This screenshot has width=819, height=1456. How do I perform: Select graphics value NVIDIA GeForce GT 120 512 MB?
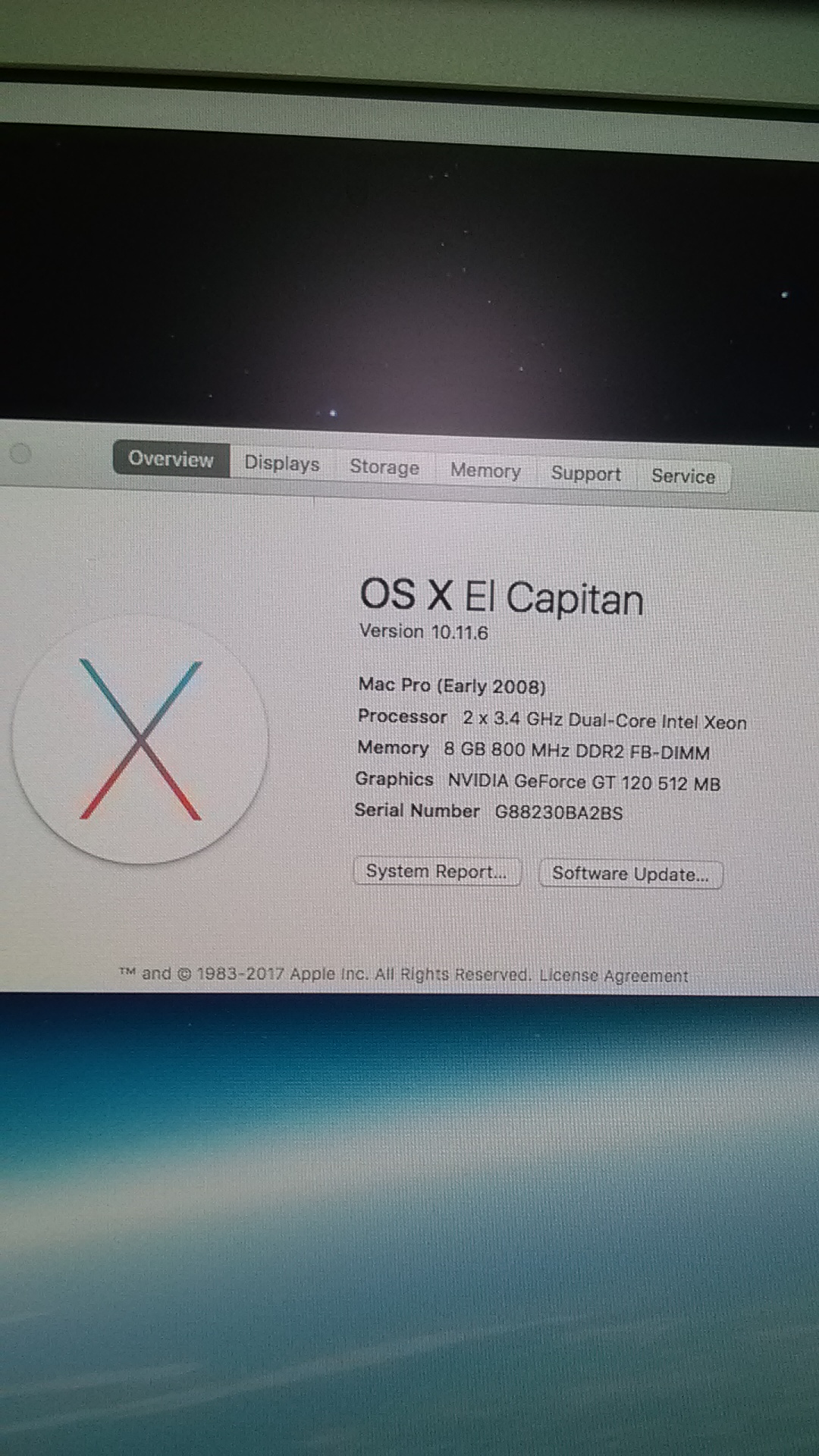click(x=585, y=782)
